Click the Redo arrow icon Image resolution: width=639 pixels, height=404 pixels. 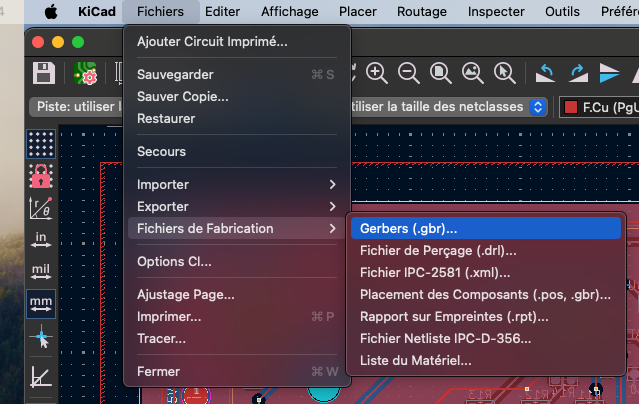point(577,73)
